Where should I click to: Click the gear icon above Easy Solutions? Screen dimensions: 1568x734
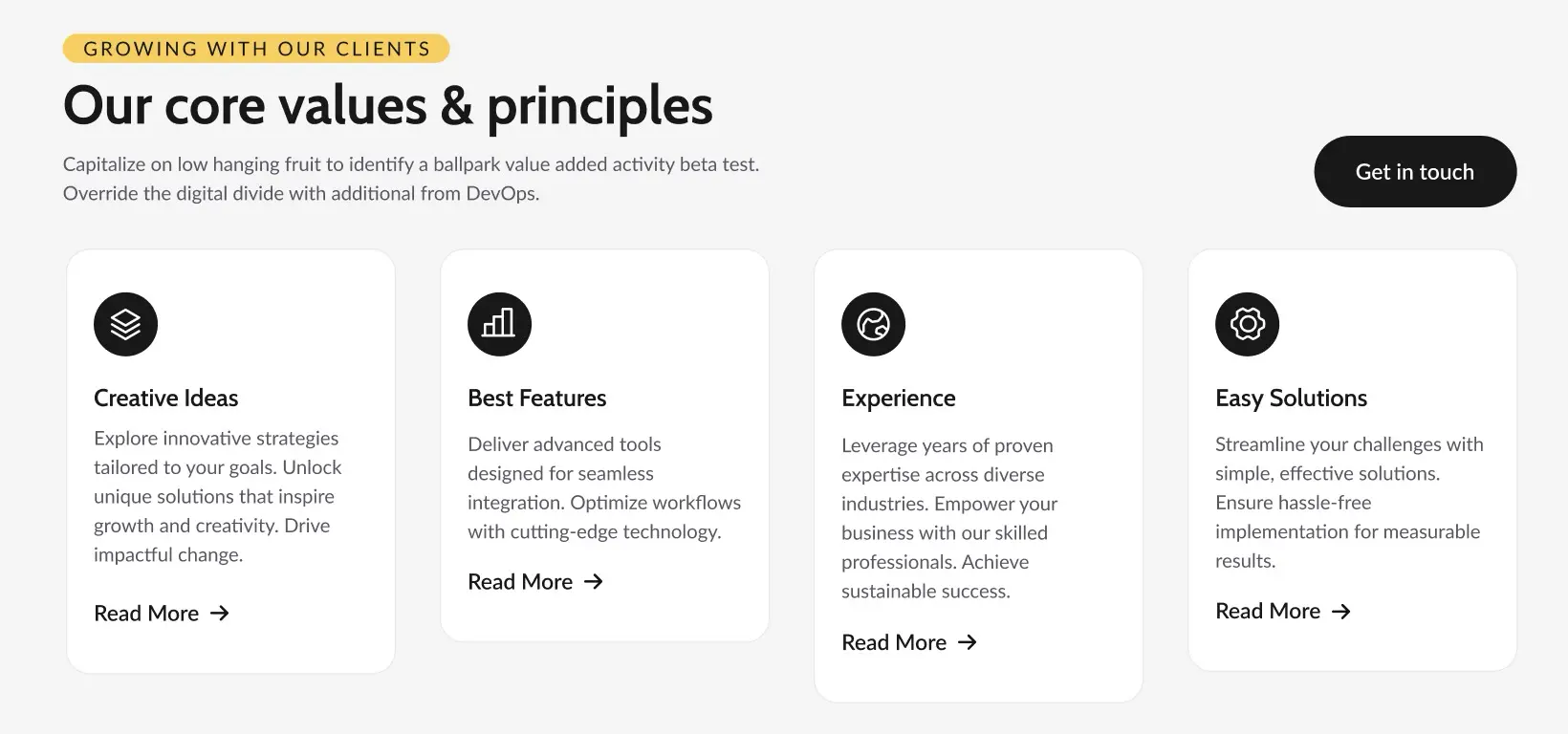(1247, 324)
